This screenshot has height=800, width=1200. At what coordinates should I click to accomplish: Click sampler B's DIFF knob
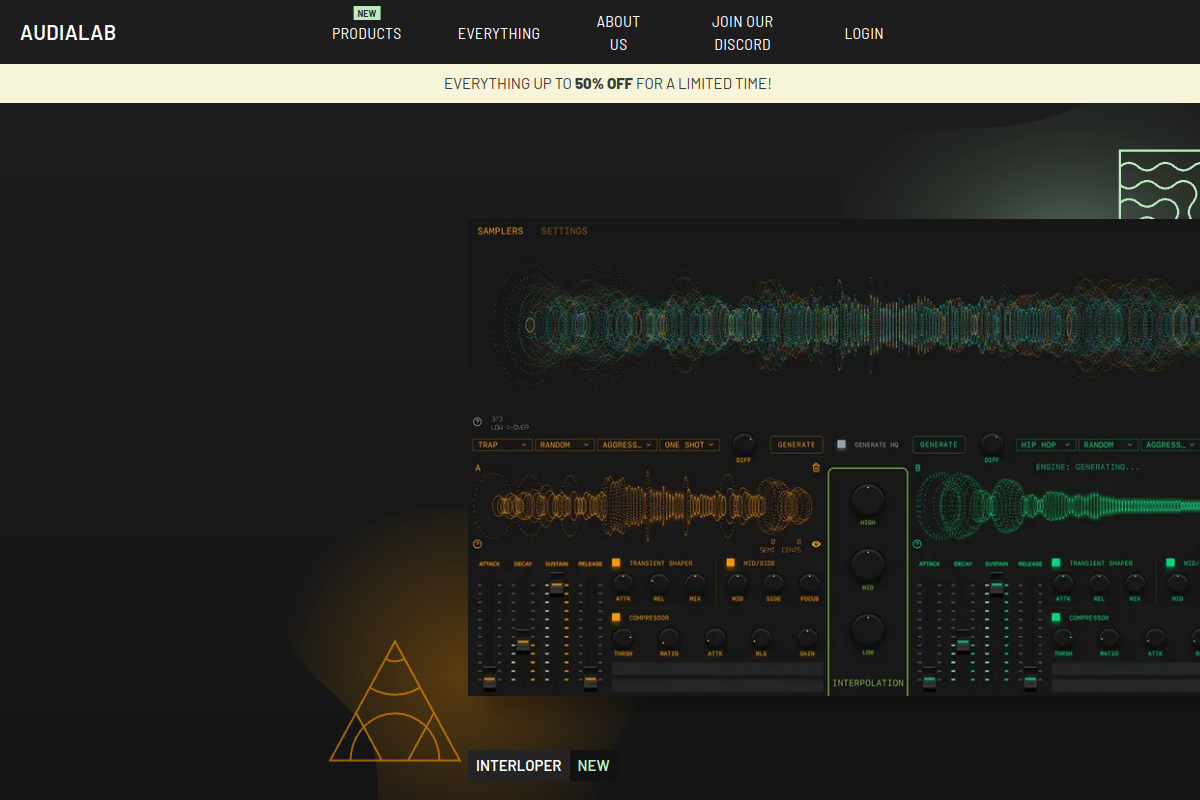pyautogui.click(x=991, y=442)
